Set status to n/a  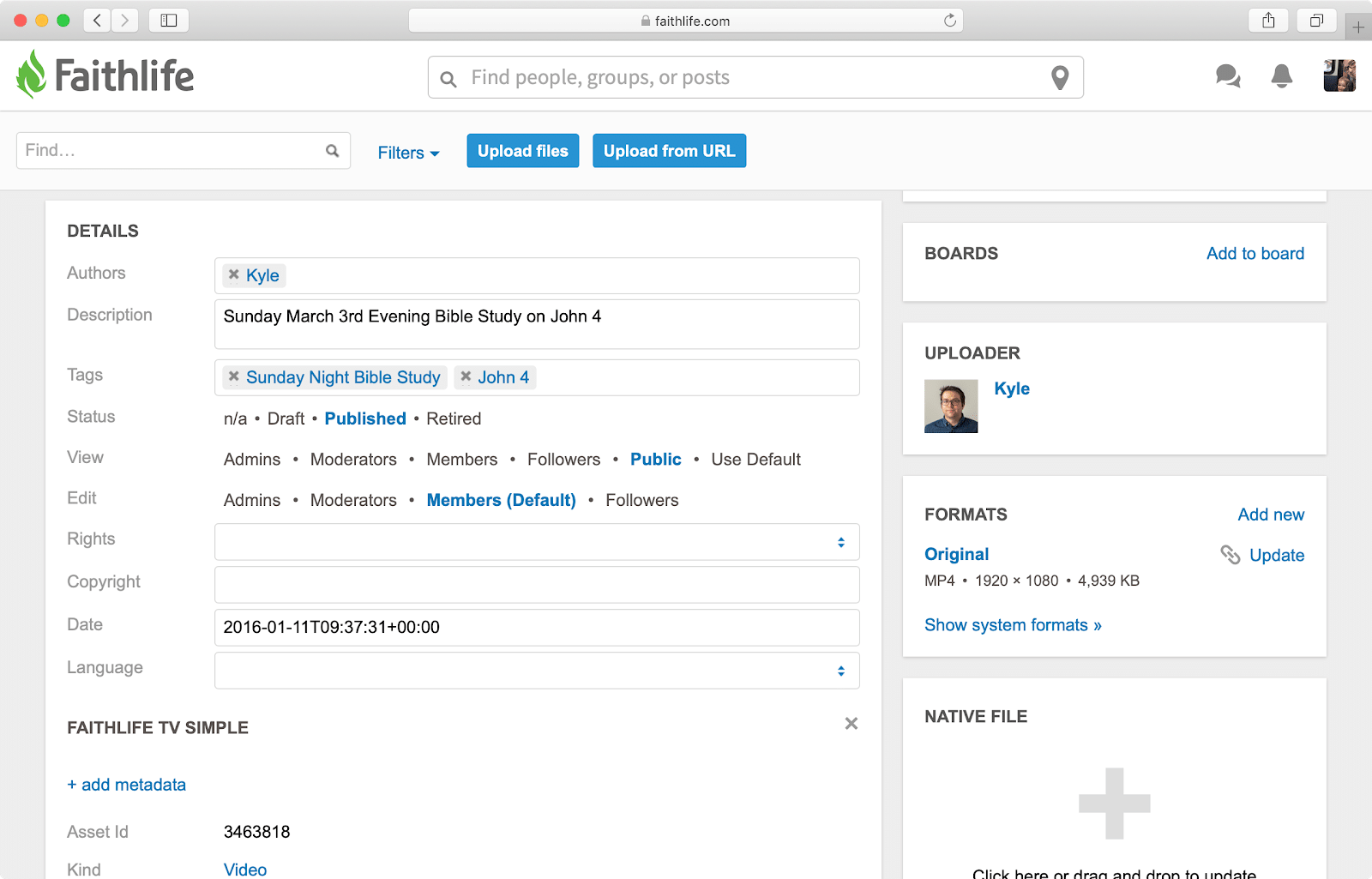tap(235, 418)
